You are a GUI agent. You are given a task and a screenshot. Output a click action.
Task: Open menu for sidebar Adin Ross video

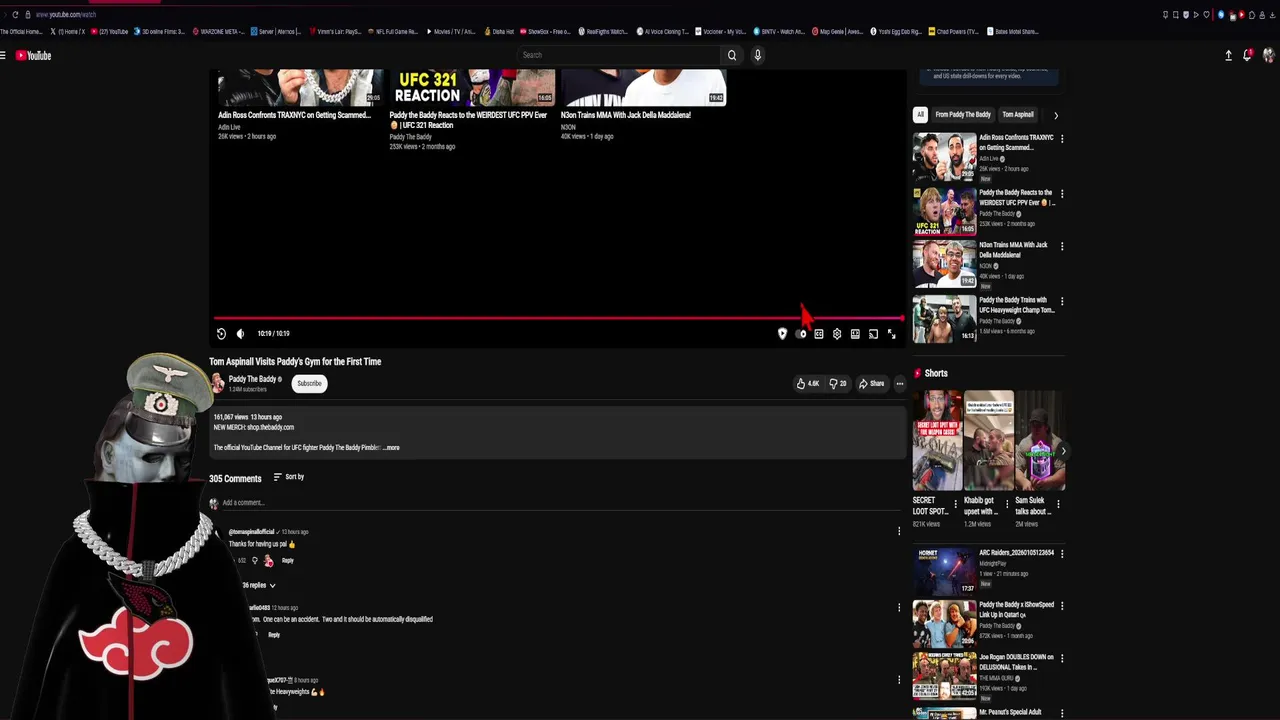[x=1062, y=139]
